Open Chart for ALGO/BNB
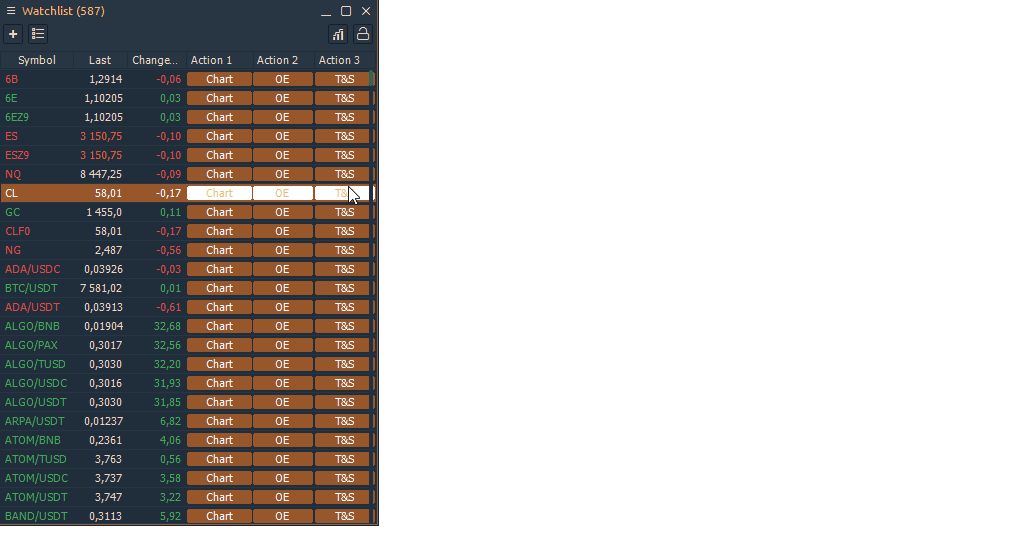The height and width of the screenshot is (540, 1017). (x=219, y=326)
